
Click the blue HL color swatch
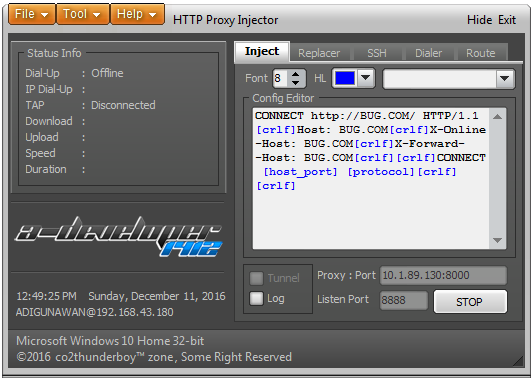[x=345, y=78]
